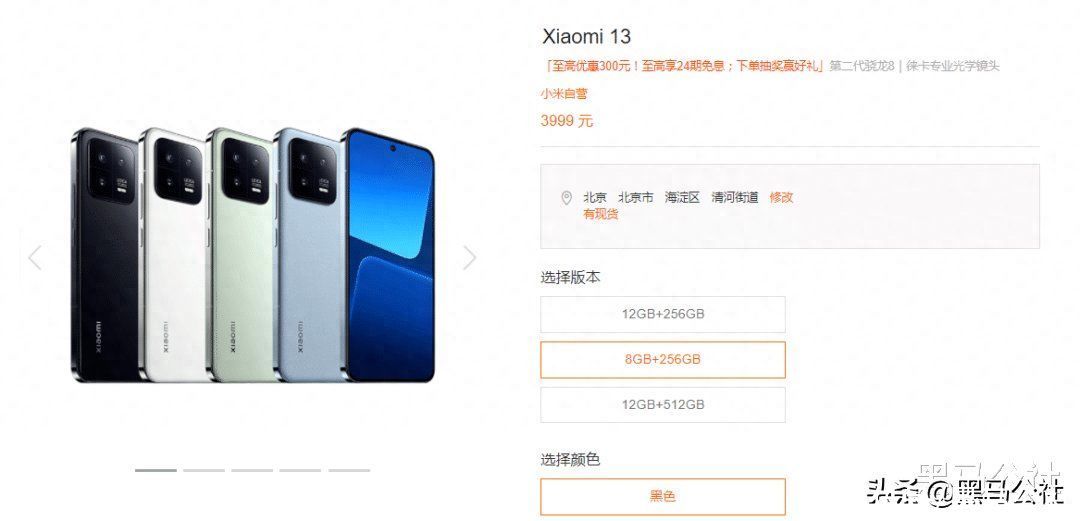Click the green Xiaomi 13 phone image
The width and height of the screenshot is (1080, 521).
(x=241, y=255)
